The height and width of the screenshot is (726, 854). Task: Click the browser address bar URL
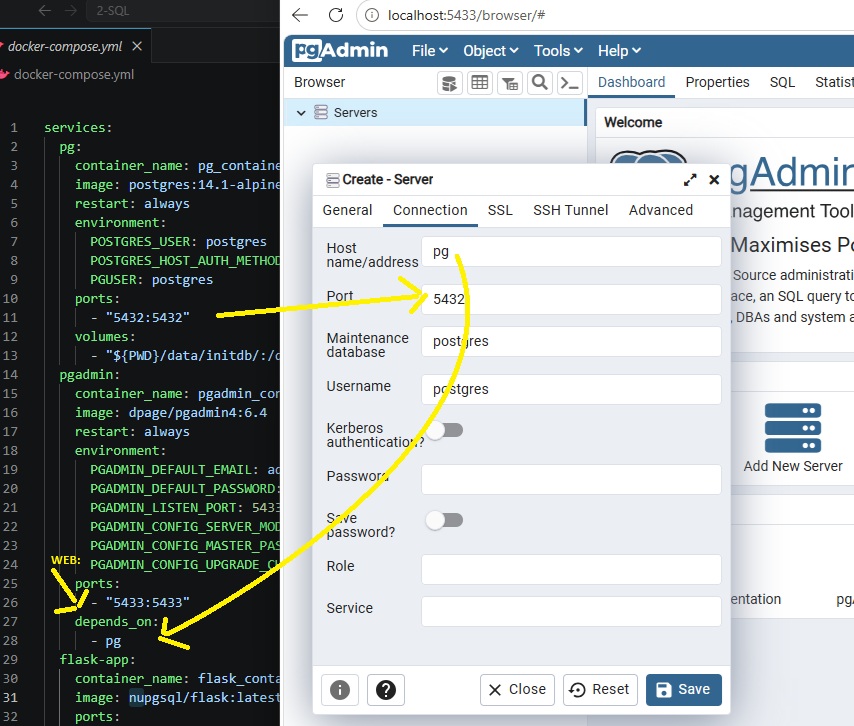(x=466, y=15)
